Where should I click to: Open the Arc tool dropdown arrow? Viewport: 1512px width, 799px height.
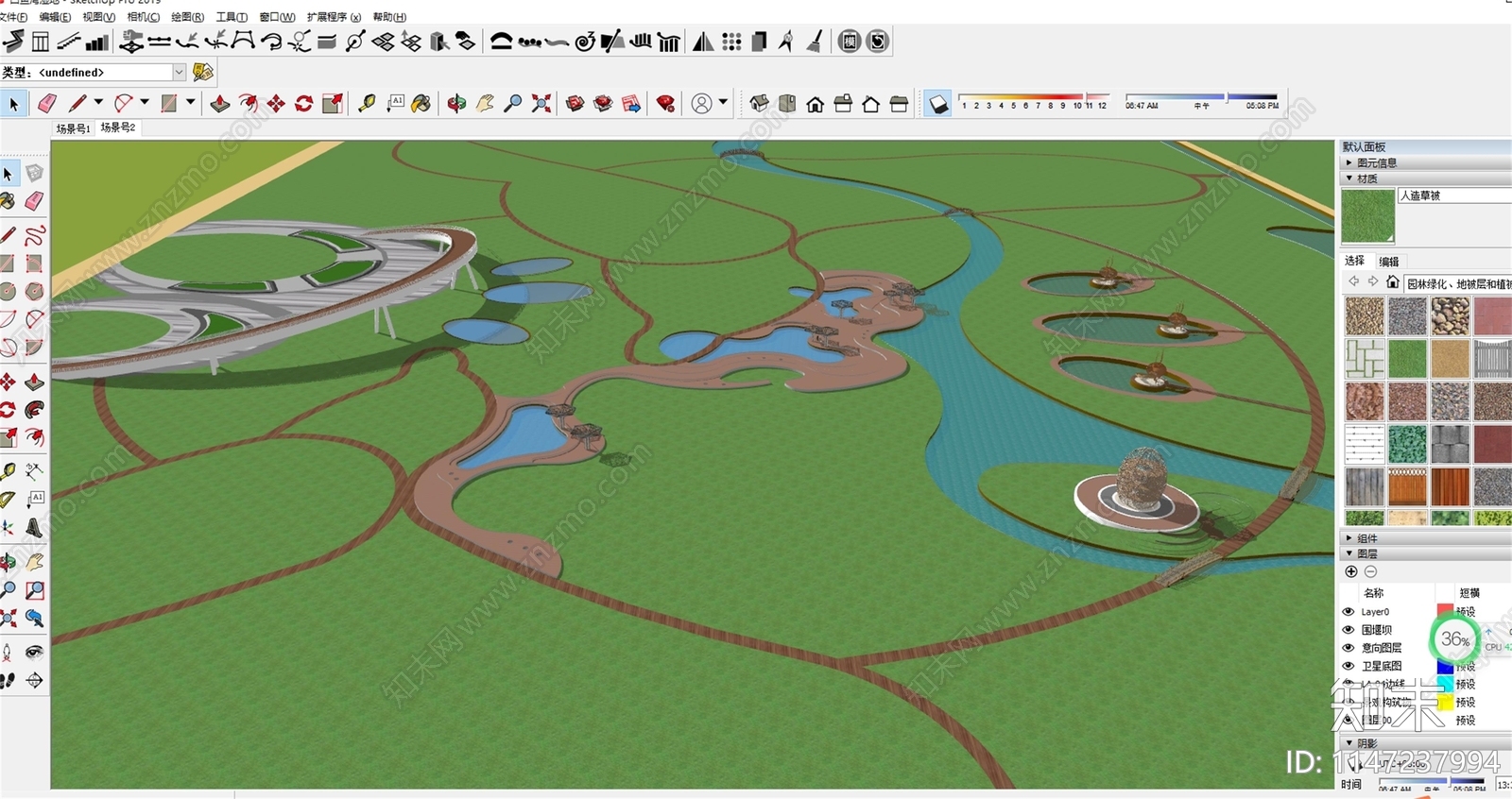tap(145, 102)
